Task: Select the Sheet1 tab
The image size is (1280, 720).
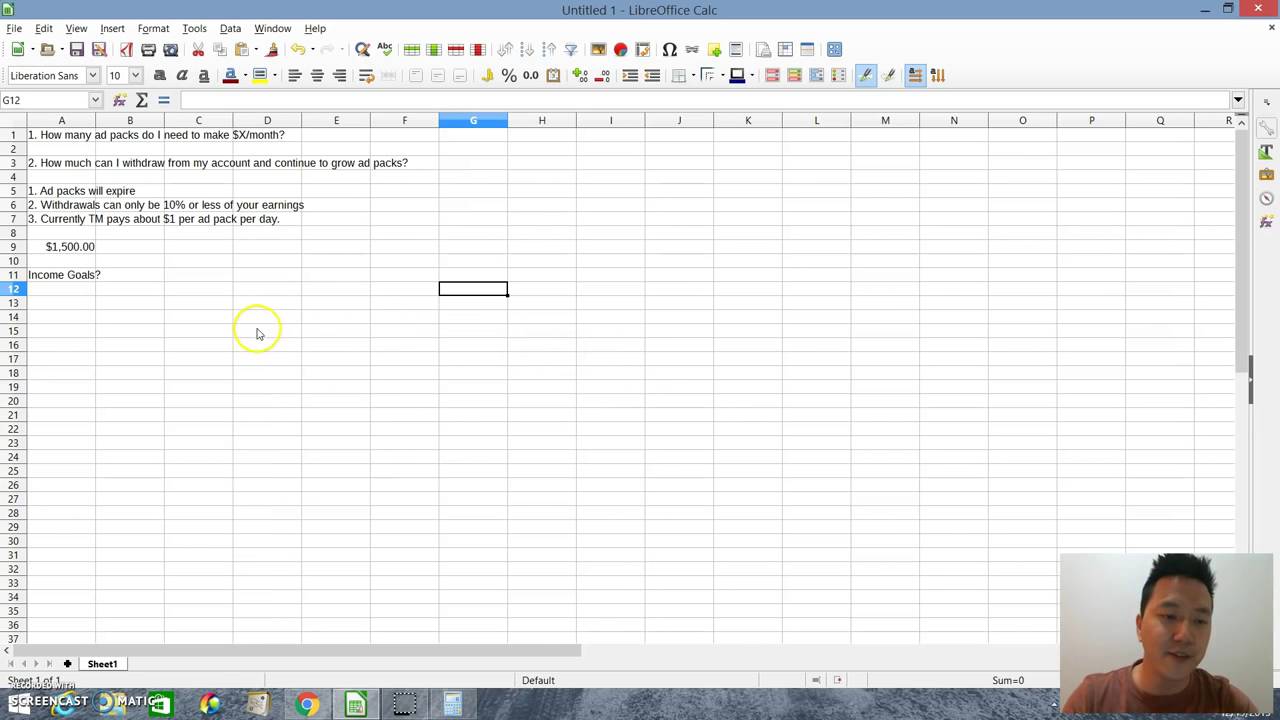Action: [x=102, y=664]
